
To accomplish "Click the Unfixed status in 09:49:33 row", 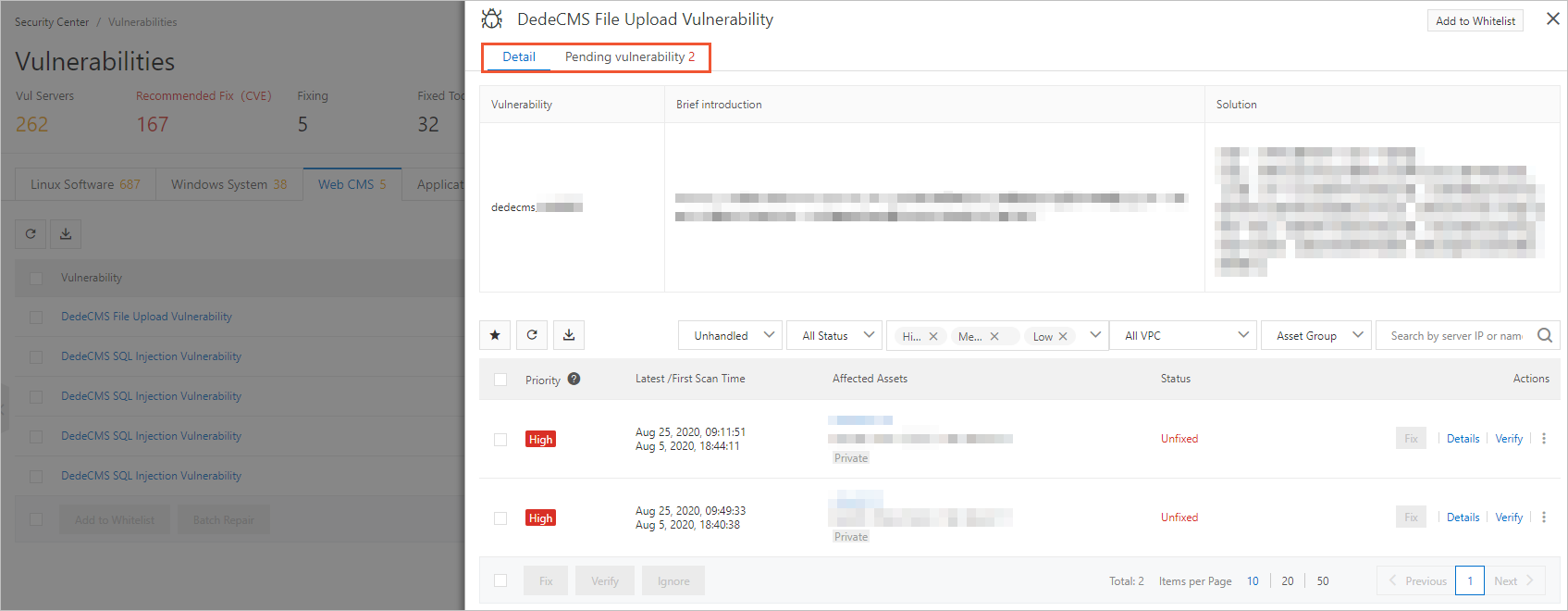I will coord(1179,517).
